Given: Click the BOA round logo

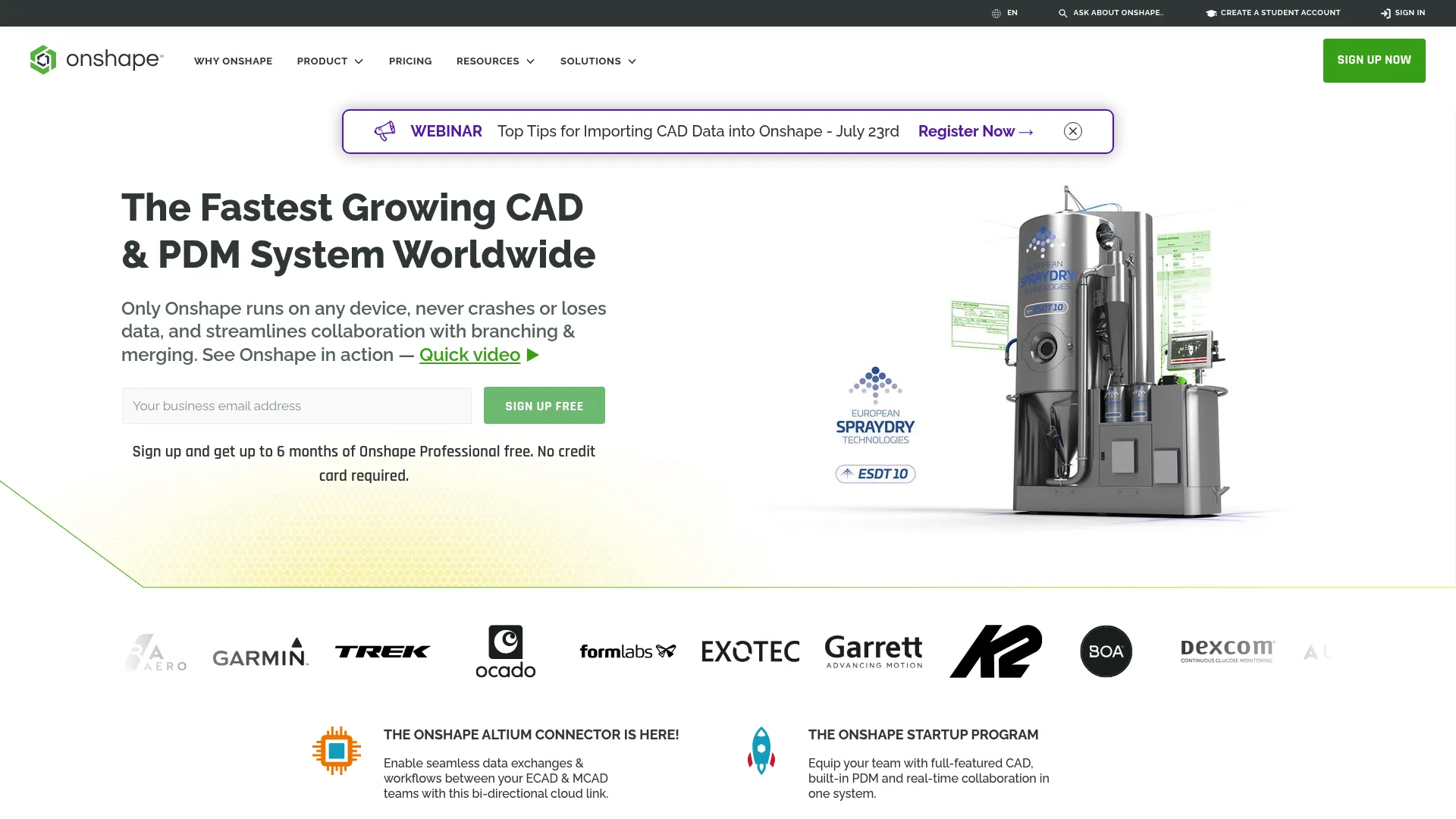Looking at the screenshot, I should tap(1106, 651).
